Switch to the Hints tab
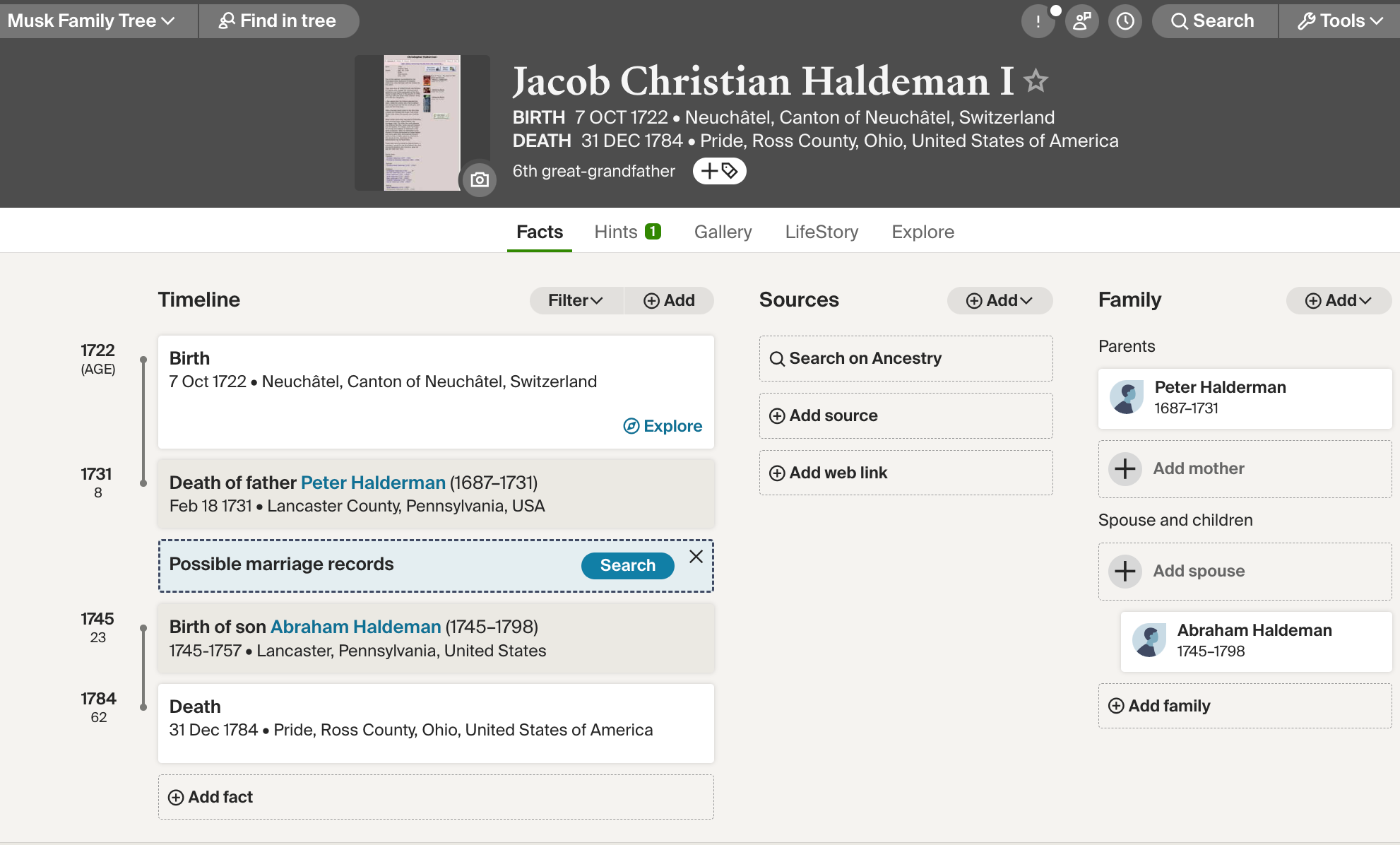 click(627, 232)
